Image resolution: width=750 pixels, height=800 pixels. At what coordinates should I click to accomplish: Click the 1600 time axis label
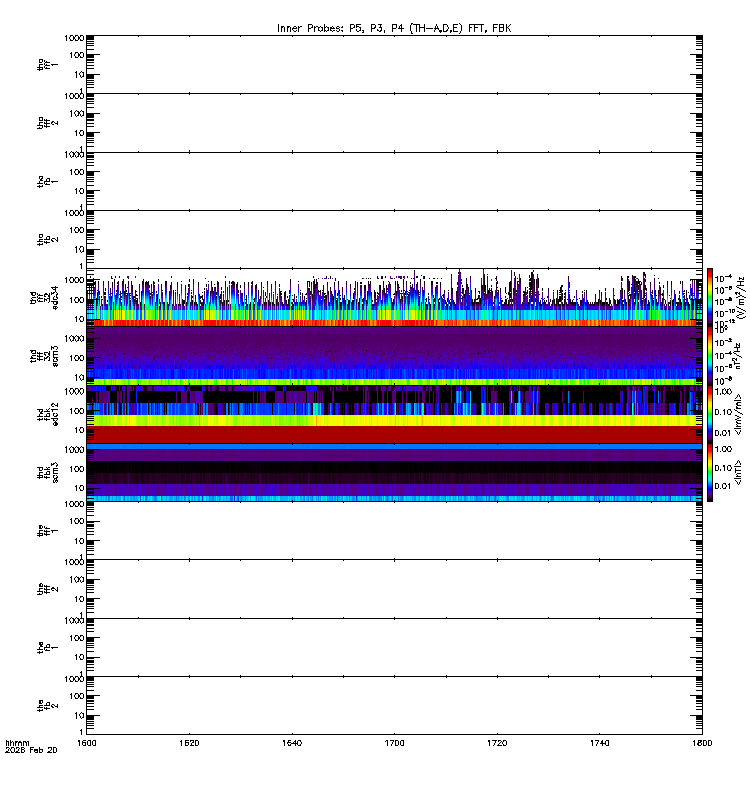tap(86, 743)
